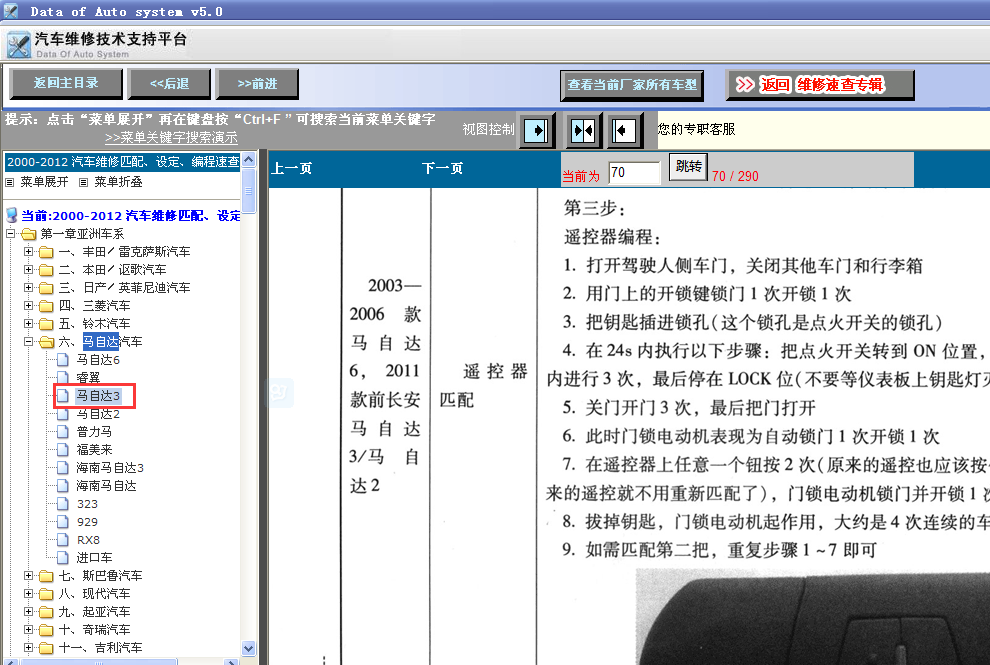This screenshot has width=990, height=665.
Task: Click folder icon of 四、三菱汽车
Action: pos(46,306)
